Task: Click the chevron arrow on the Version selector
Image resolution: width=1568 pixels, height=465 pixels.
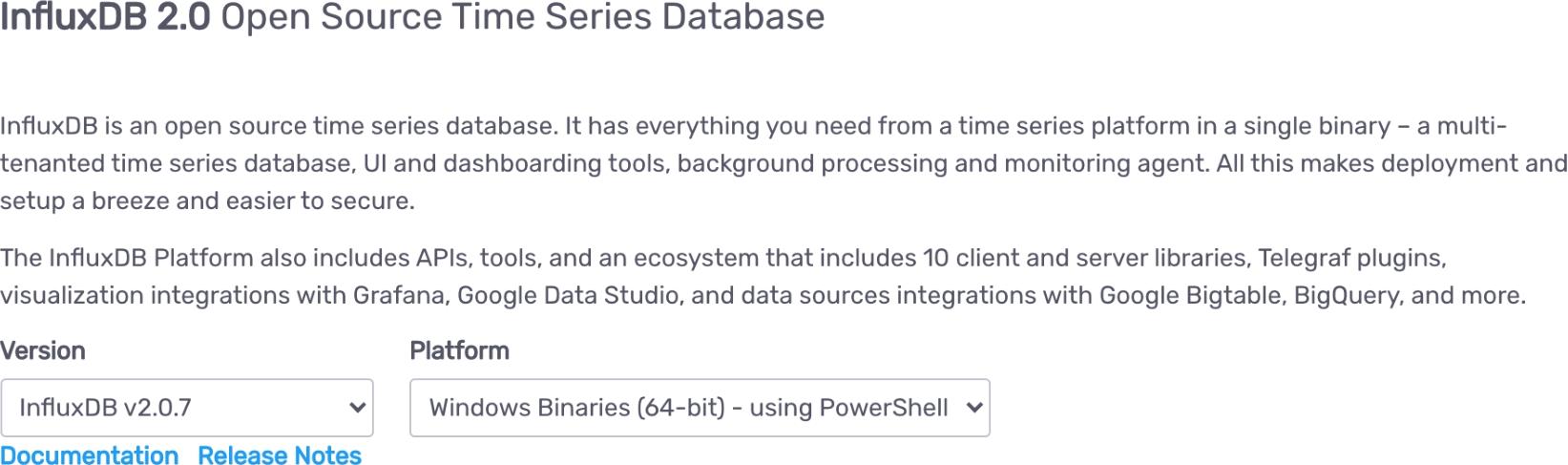Action: tap(358, 408)
